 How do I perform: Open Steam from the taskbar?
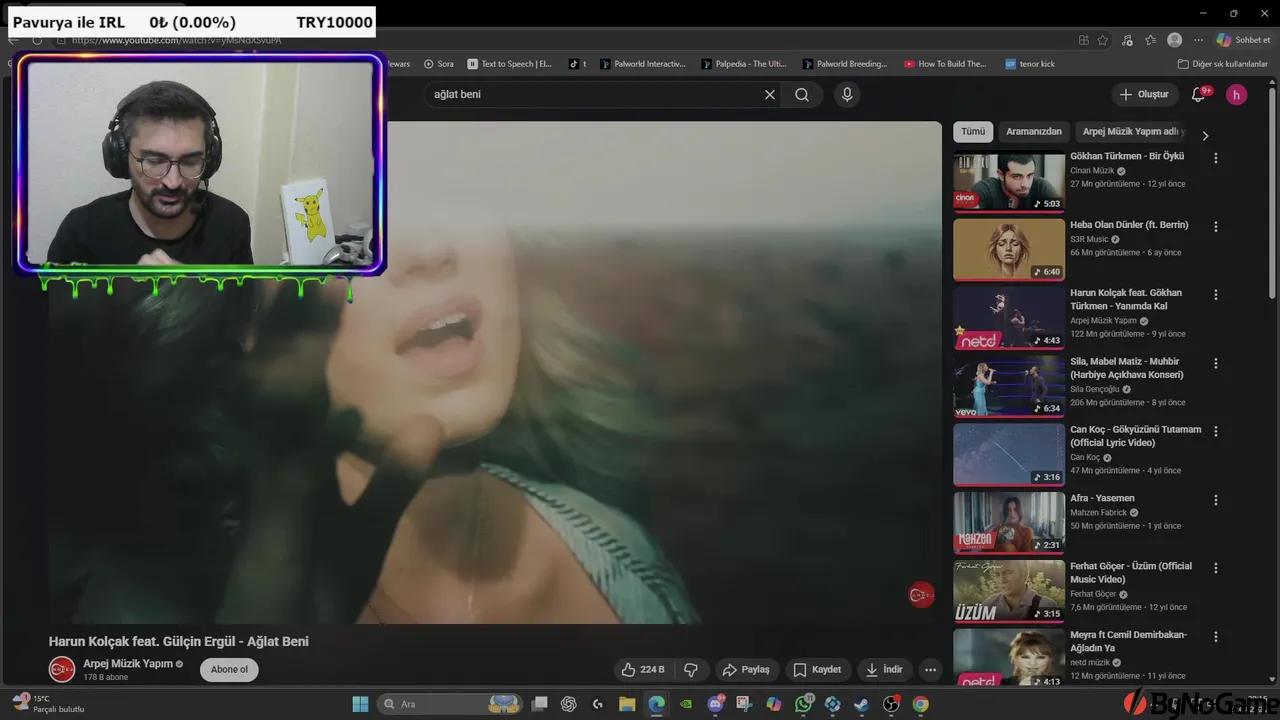point(862,704)
